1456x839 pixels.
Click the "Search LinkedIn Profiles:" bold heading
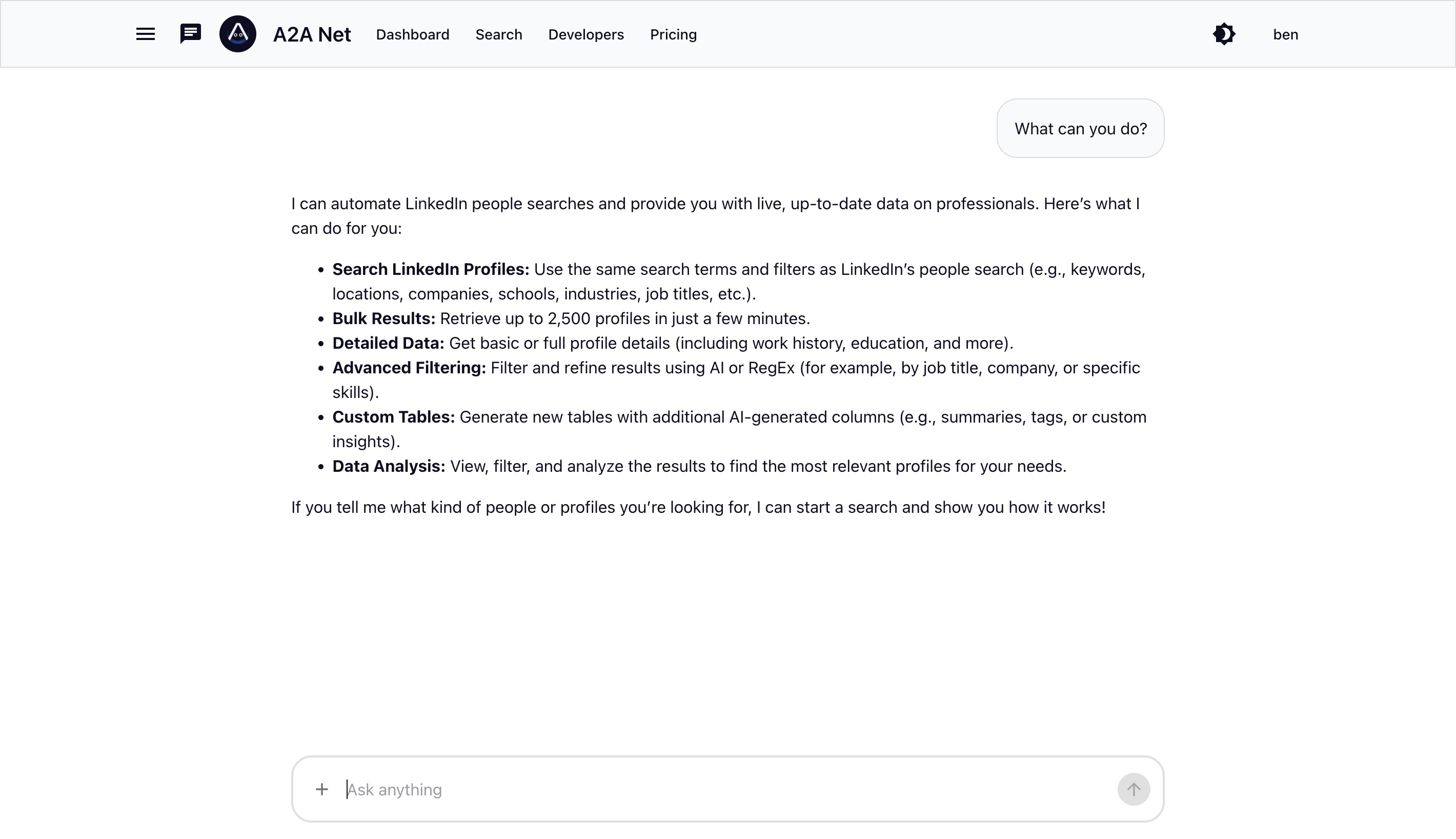(430, 269)
